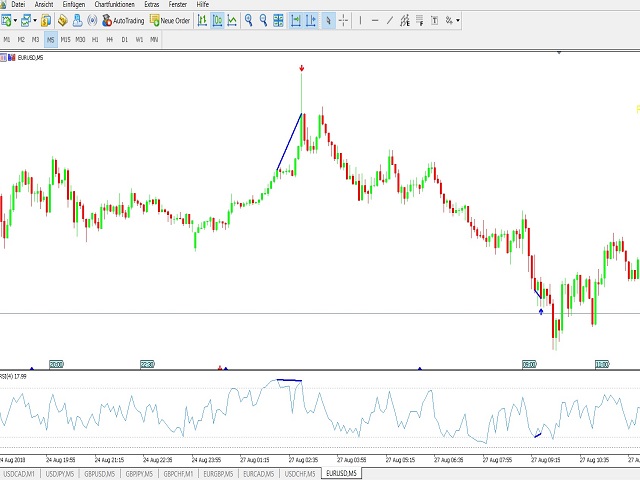Draw a vertical line on the chart
The width and height of the screenshot is (640, 480).
(x=361, y=20)
